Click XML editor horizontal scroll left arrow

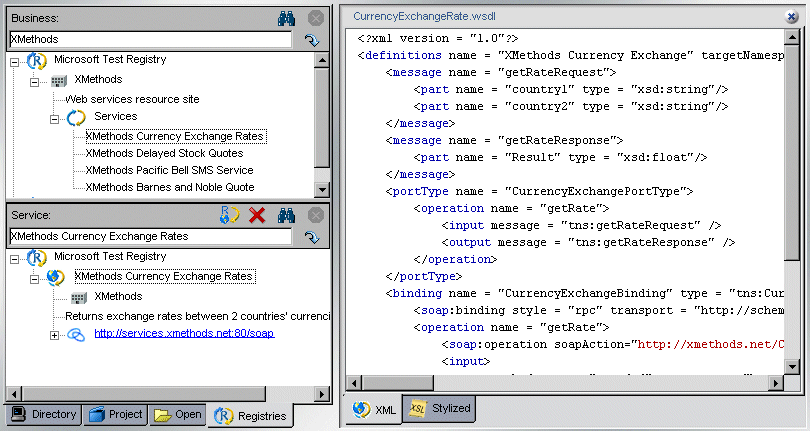tap(354, 383)
